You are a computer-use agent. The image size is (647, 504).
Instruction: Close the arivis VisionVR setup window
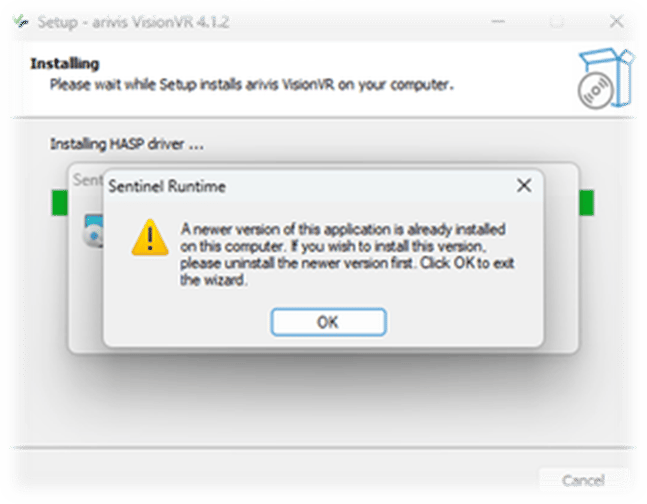tap(616, 21)
